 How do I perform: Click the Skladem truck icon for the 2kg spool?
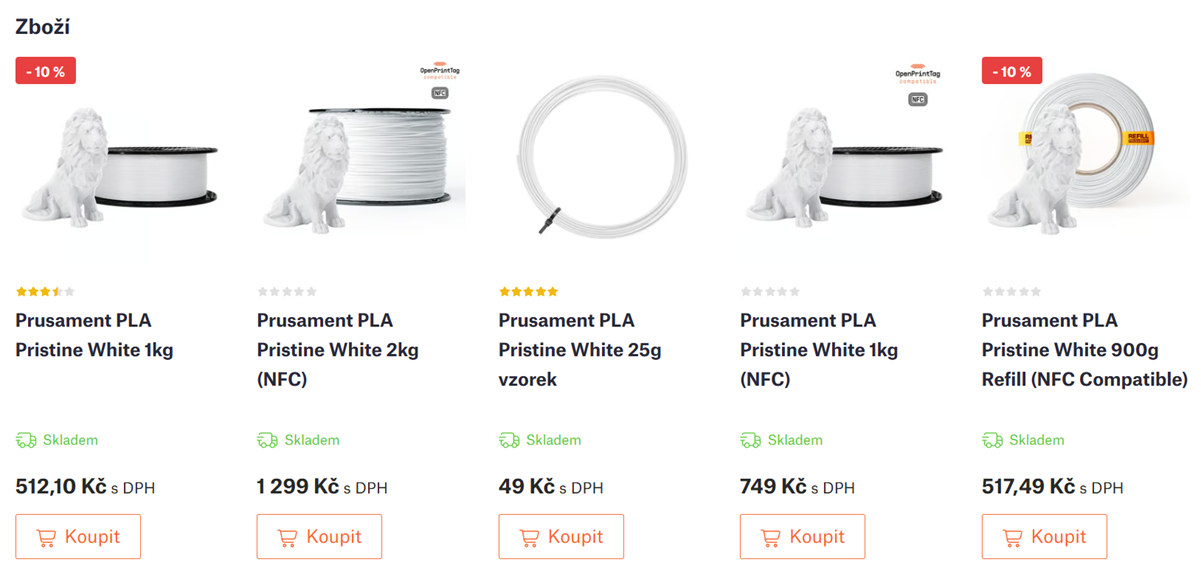point(267,440)
